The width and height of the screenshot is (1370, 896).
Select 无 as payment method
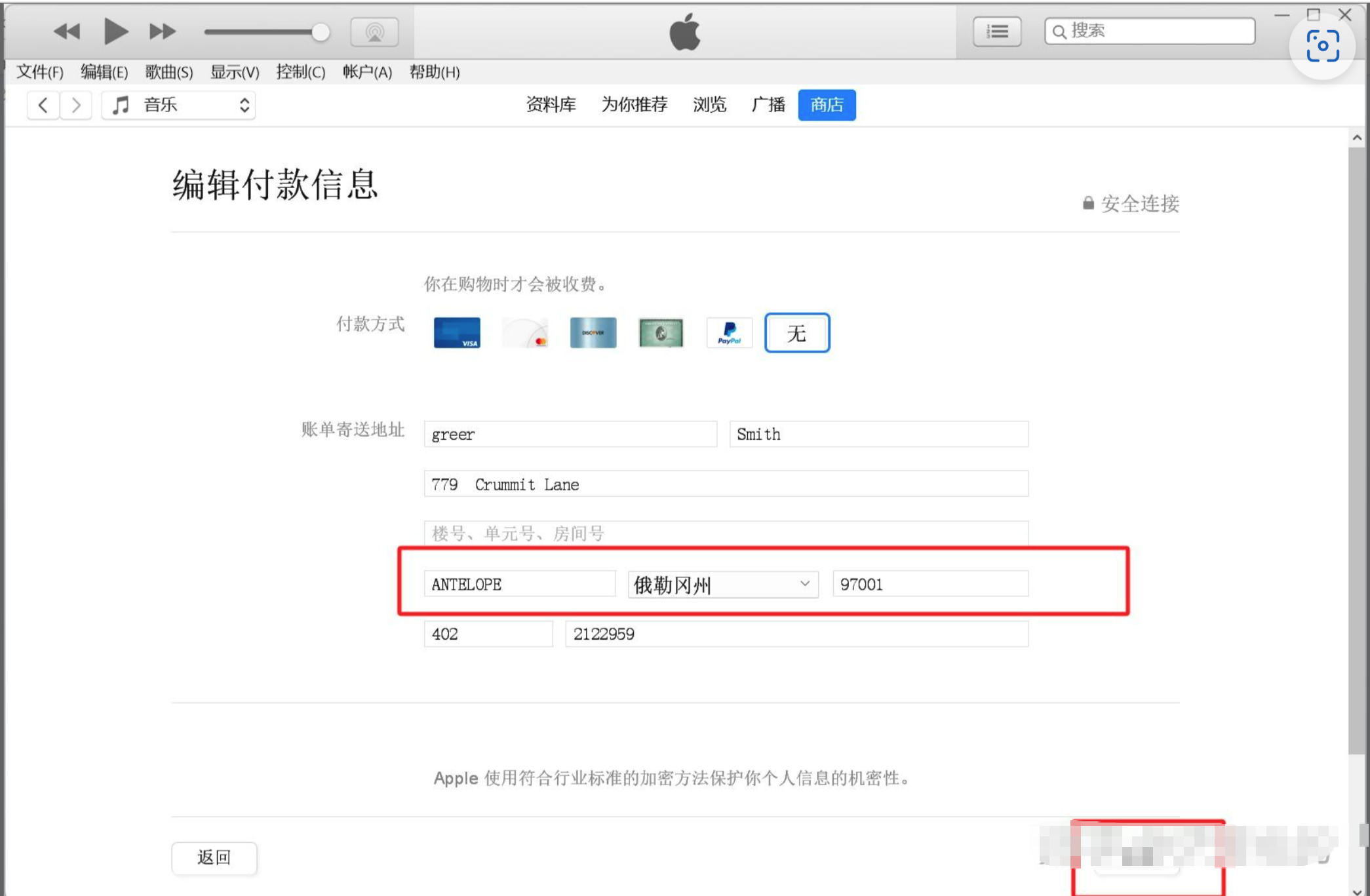(797, 333)
